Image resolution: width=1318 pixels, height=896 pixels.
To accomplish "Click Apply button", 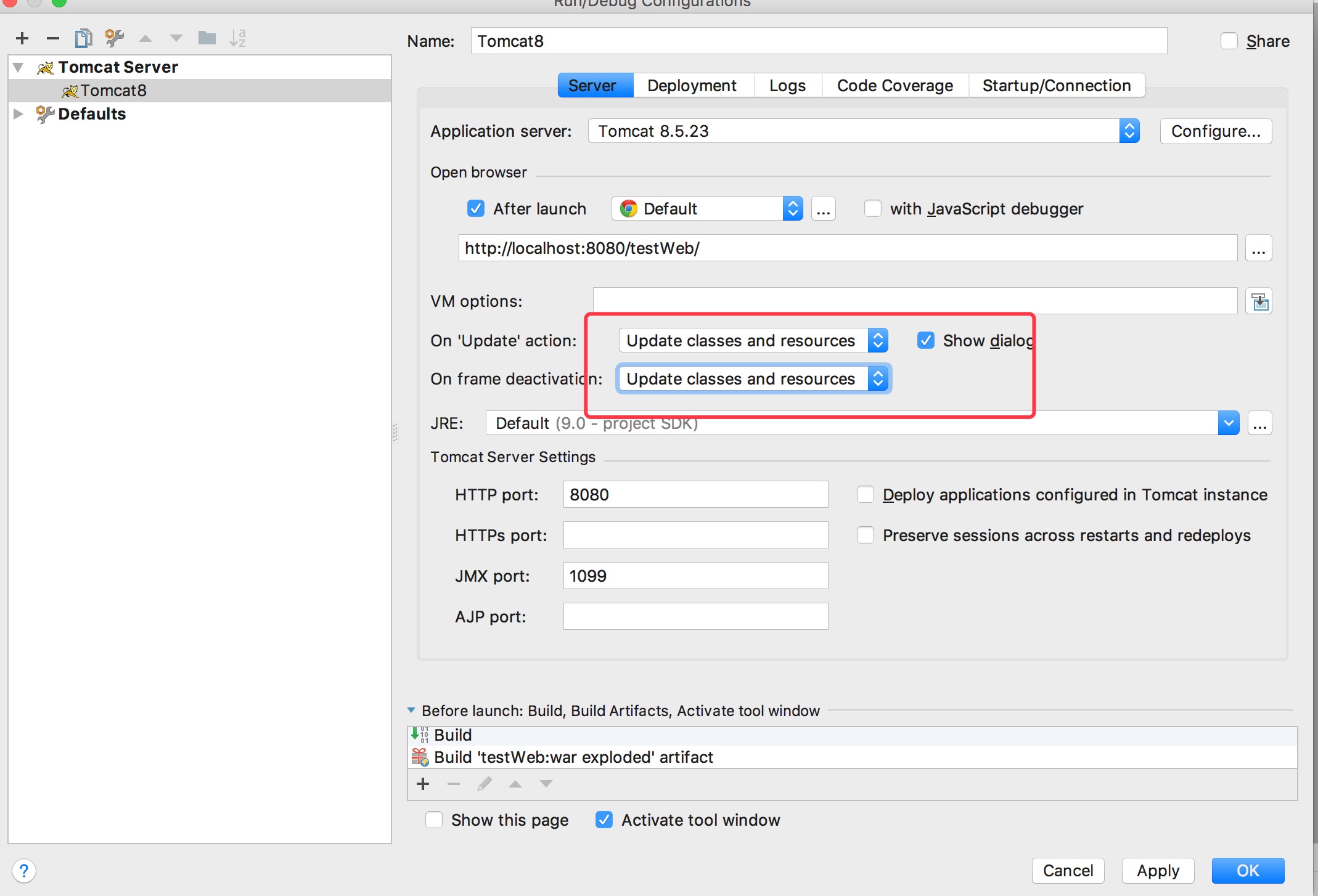I will tap(1158, 871).
